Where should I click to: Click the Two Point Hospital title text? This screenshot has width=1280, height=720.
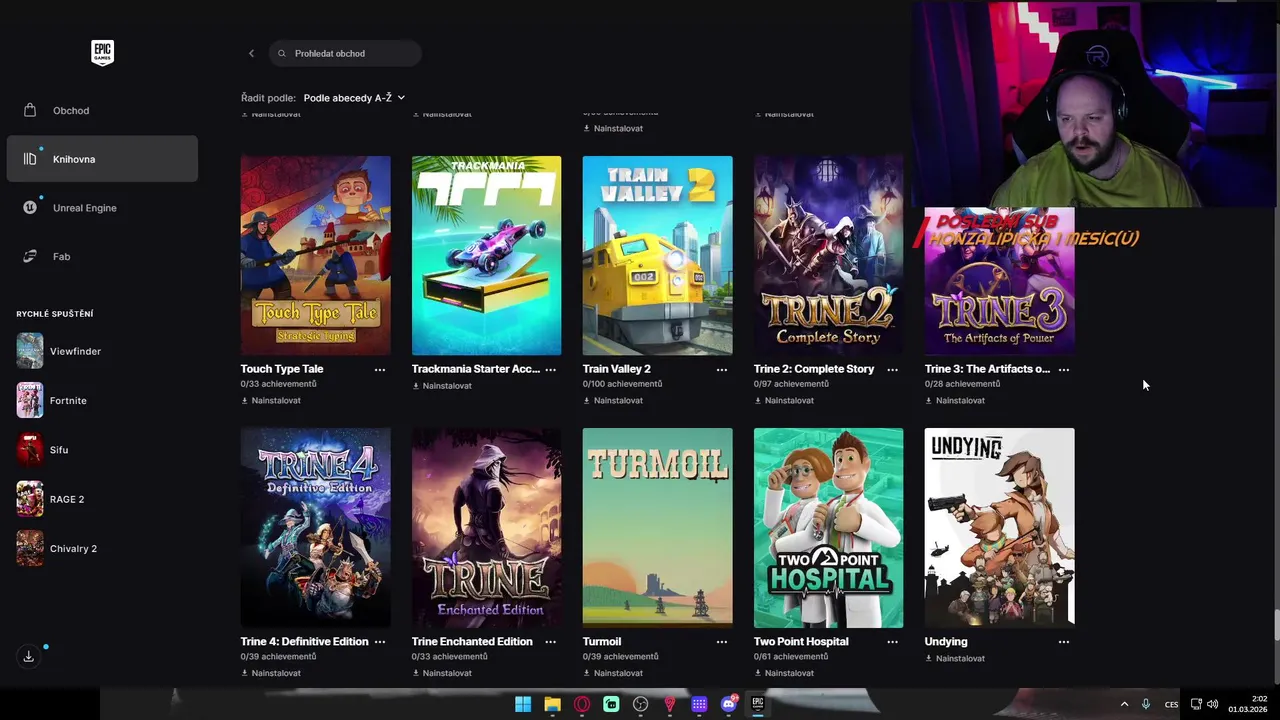coord(801,642)
